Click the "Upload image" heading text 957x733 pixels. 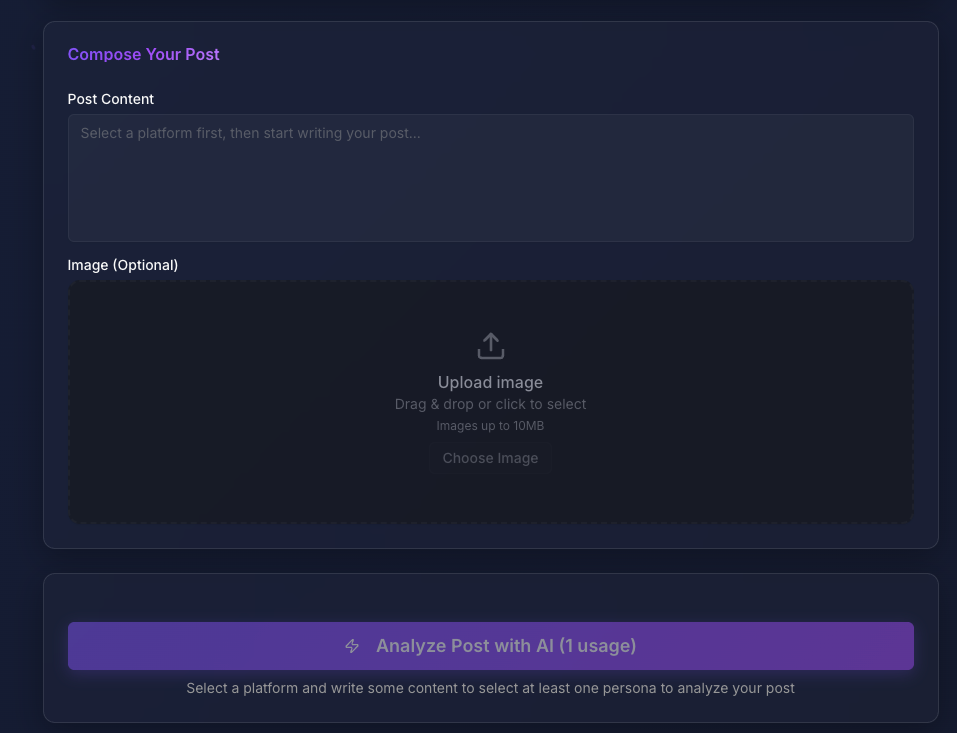(x=490, y=382)
